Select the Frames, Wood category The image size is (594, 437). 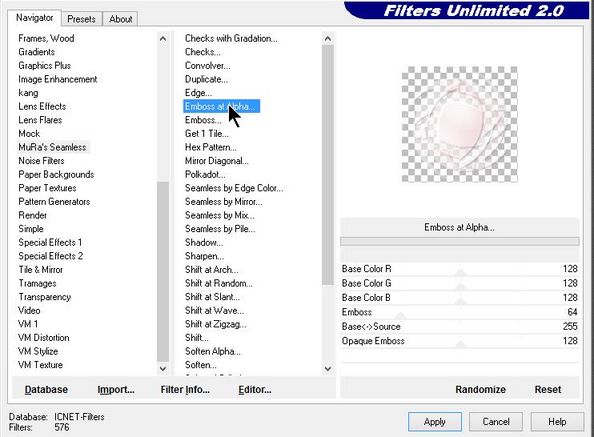click(x=46, y=38)
